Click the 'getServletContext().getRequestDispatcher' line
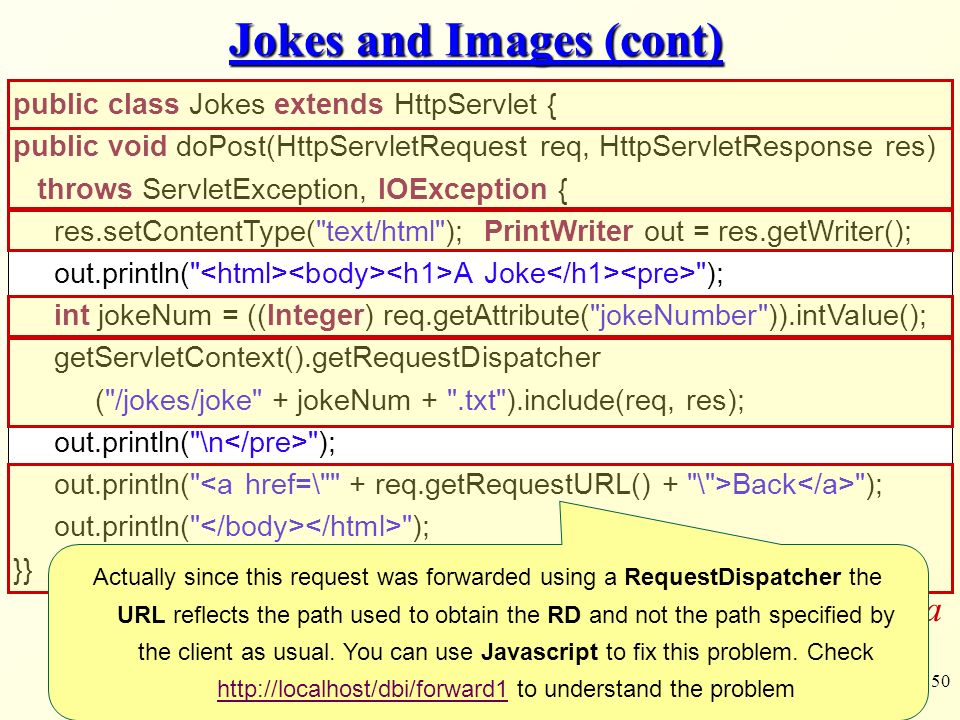 click(x=328, y=358)
